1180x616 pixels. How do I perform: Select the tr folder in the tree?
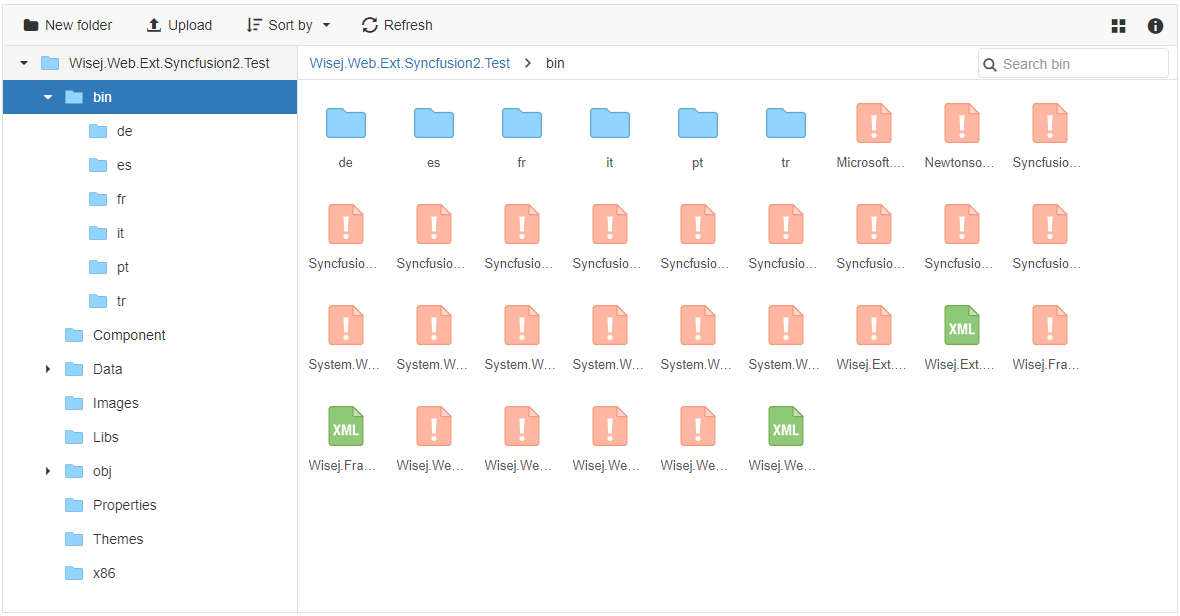pyautogui.click(x=150, y=301)
